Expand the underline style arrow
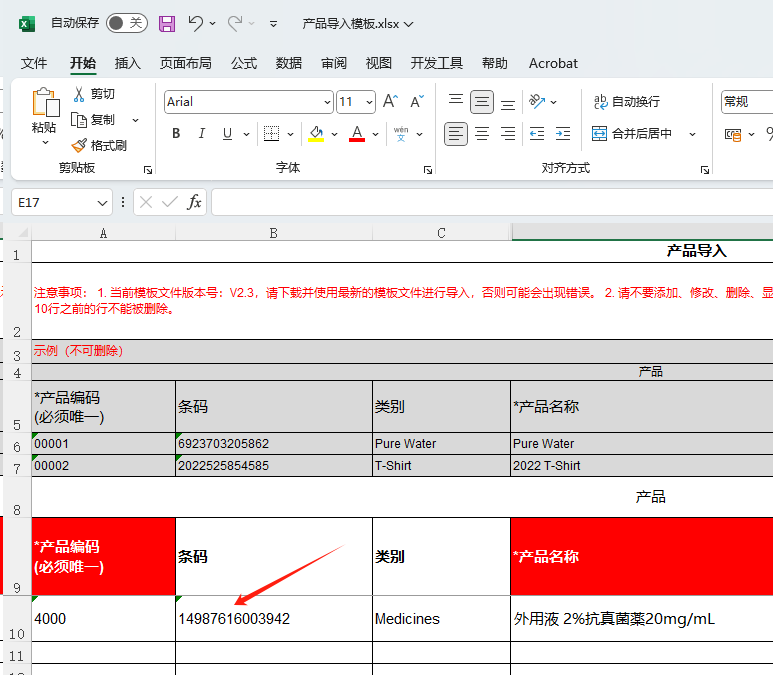The width and height of the screenshot is (773, 675). 246,134
